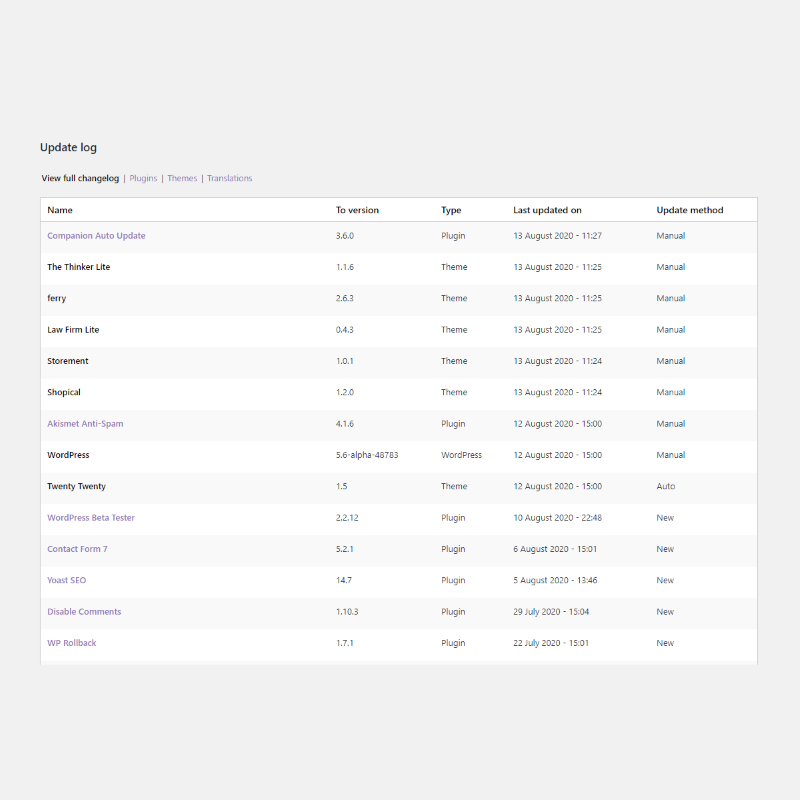
Task: Click date 22 July 2020 - 15:01
Action: click(551, 643)
